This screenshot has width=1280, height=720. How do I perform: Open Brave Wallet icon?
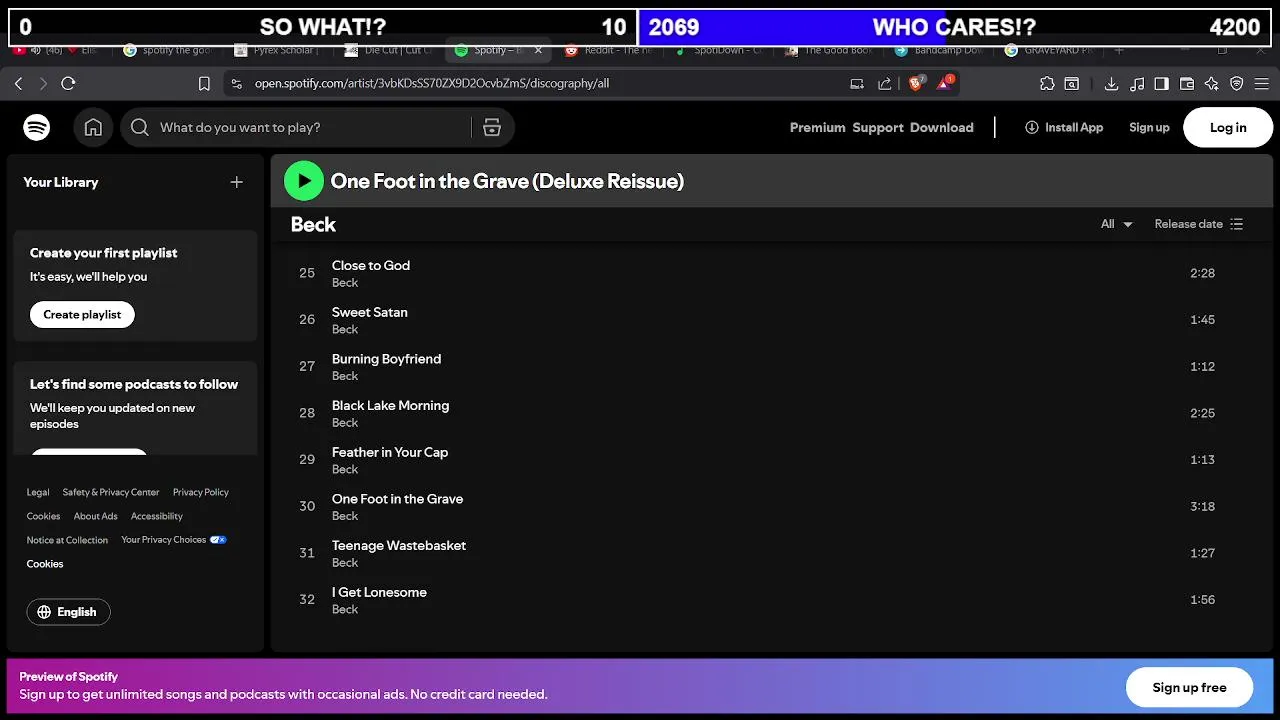pyautogui.click(x=1187, y=84)
